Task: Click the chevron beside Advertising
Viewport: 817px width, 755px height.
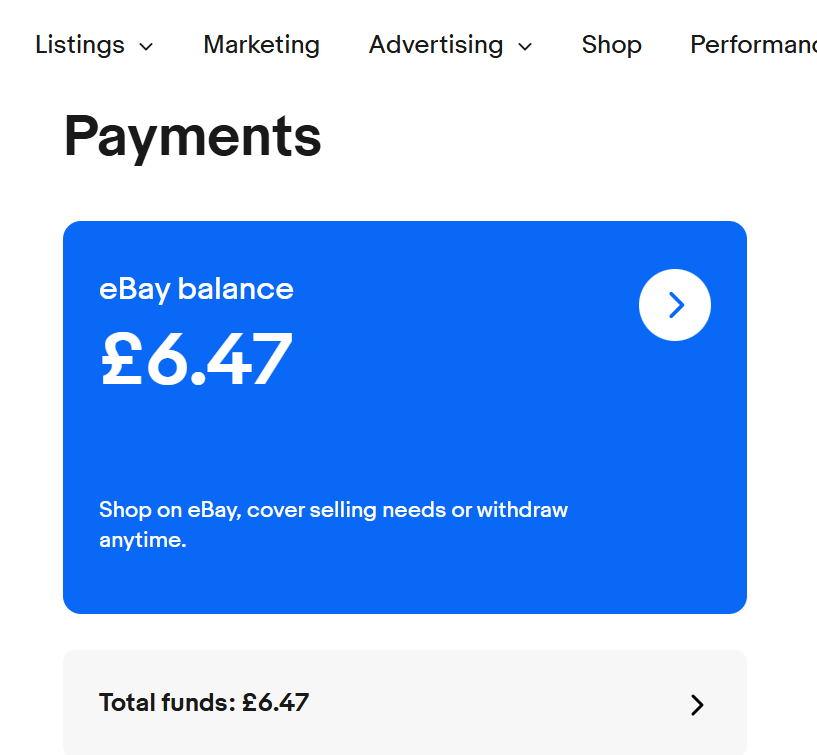Action: [x=525, y=46]
